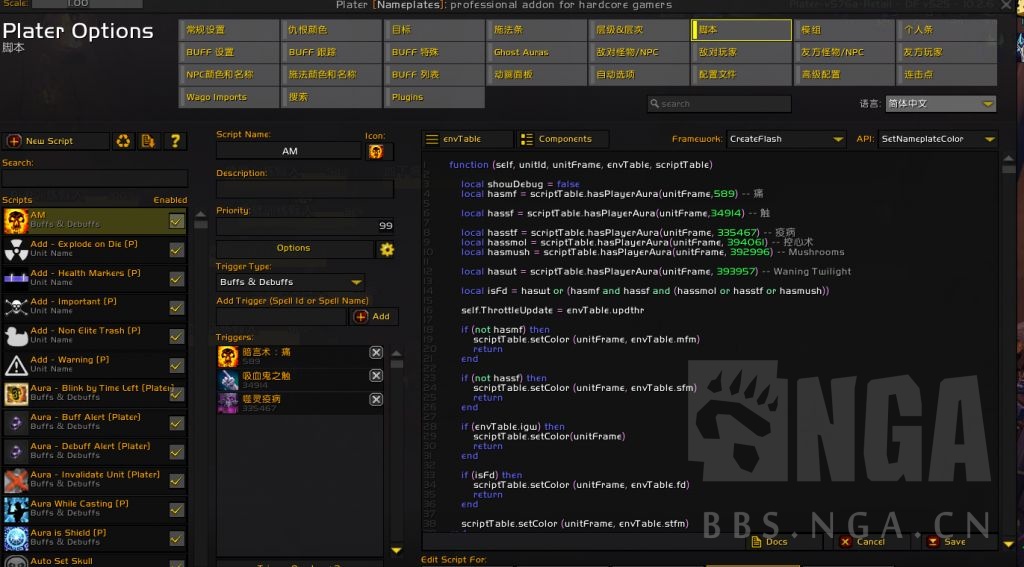Open the API SetNameplateColor dropdown
The image size is (1024, 567).
936,139
